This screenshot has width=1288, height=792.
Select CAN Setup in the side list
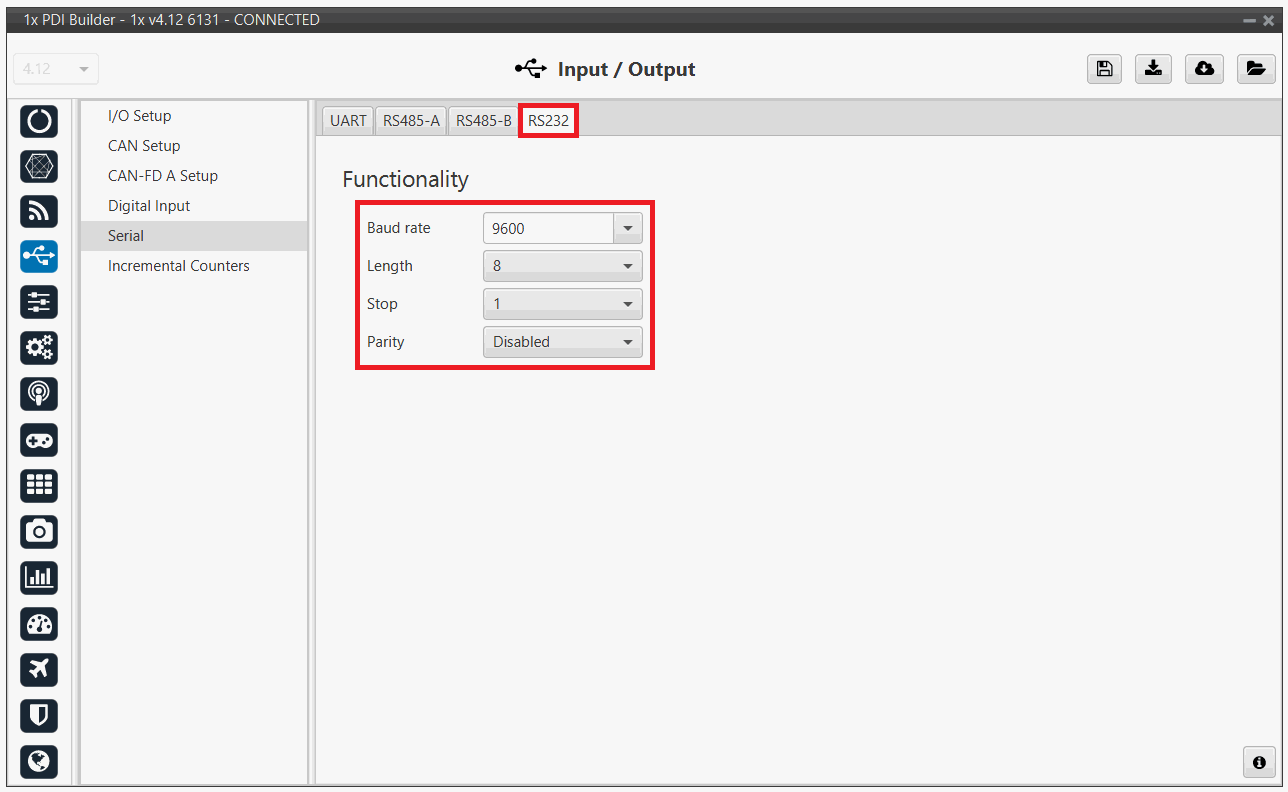pos(144,146)
